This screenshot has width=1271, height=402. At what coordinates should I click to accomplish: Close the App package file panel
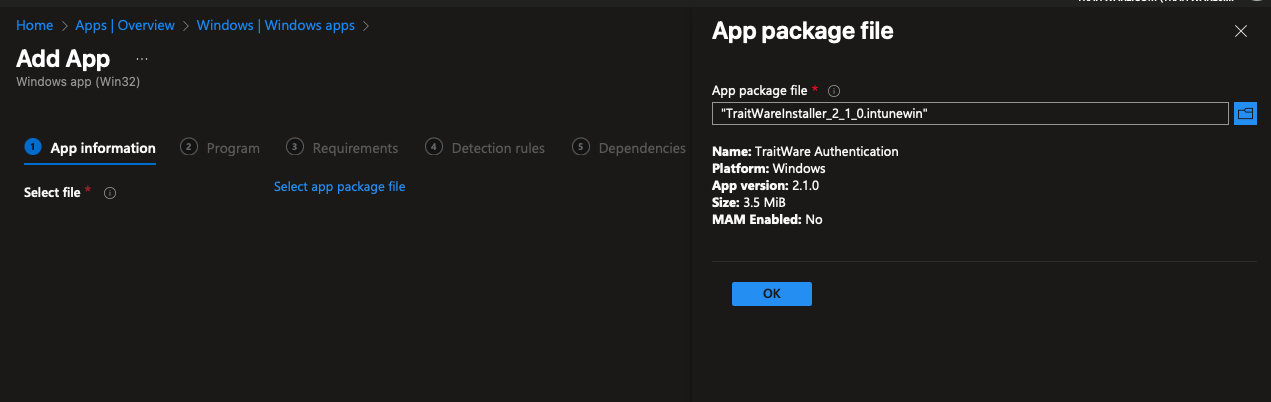tap(1241, 32)
